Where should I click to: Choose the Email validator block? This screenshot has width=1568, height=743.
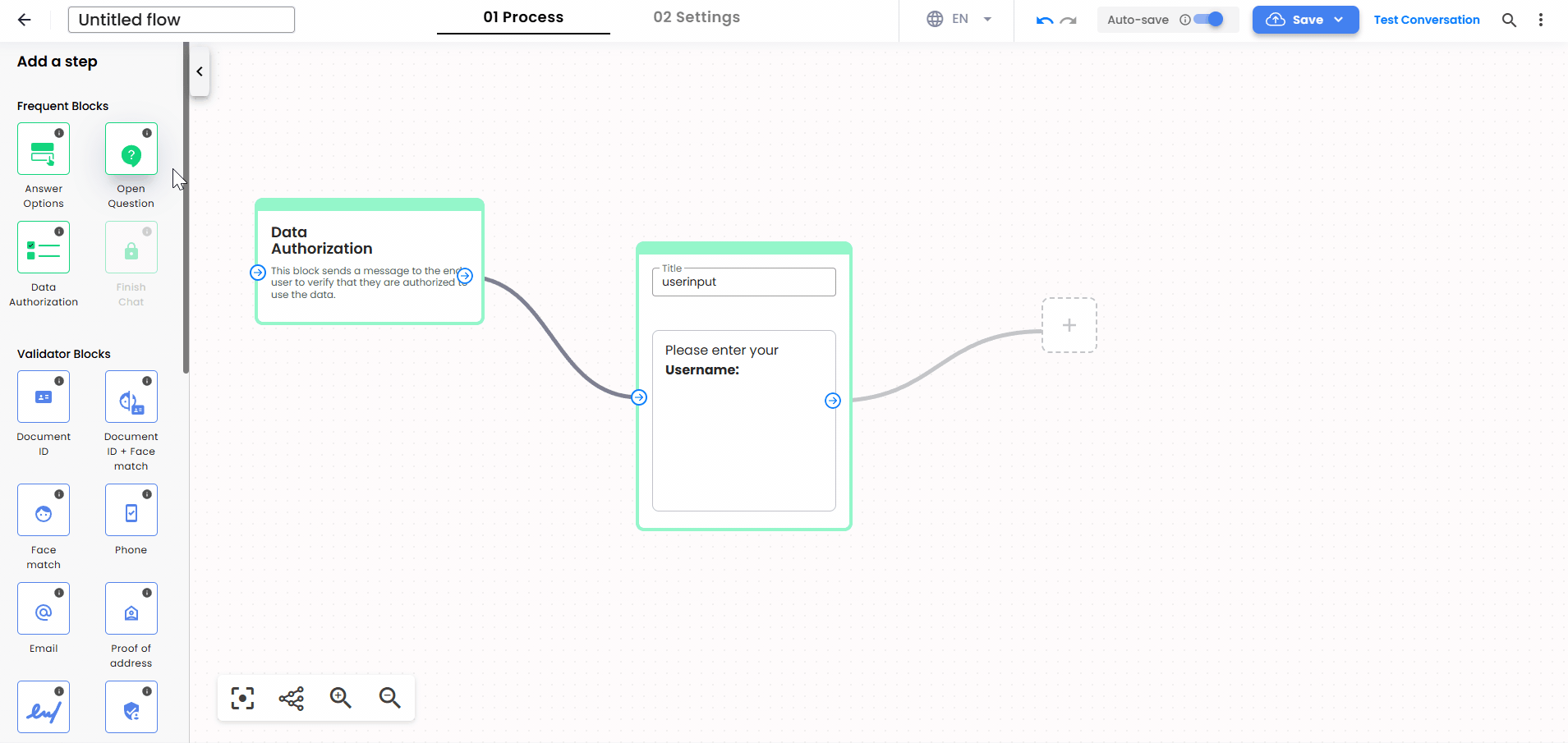pyautogui.click(x=44, y=609)
